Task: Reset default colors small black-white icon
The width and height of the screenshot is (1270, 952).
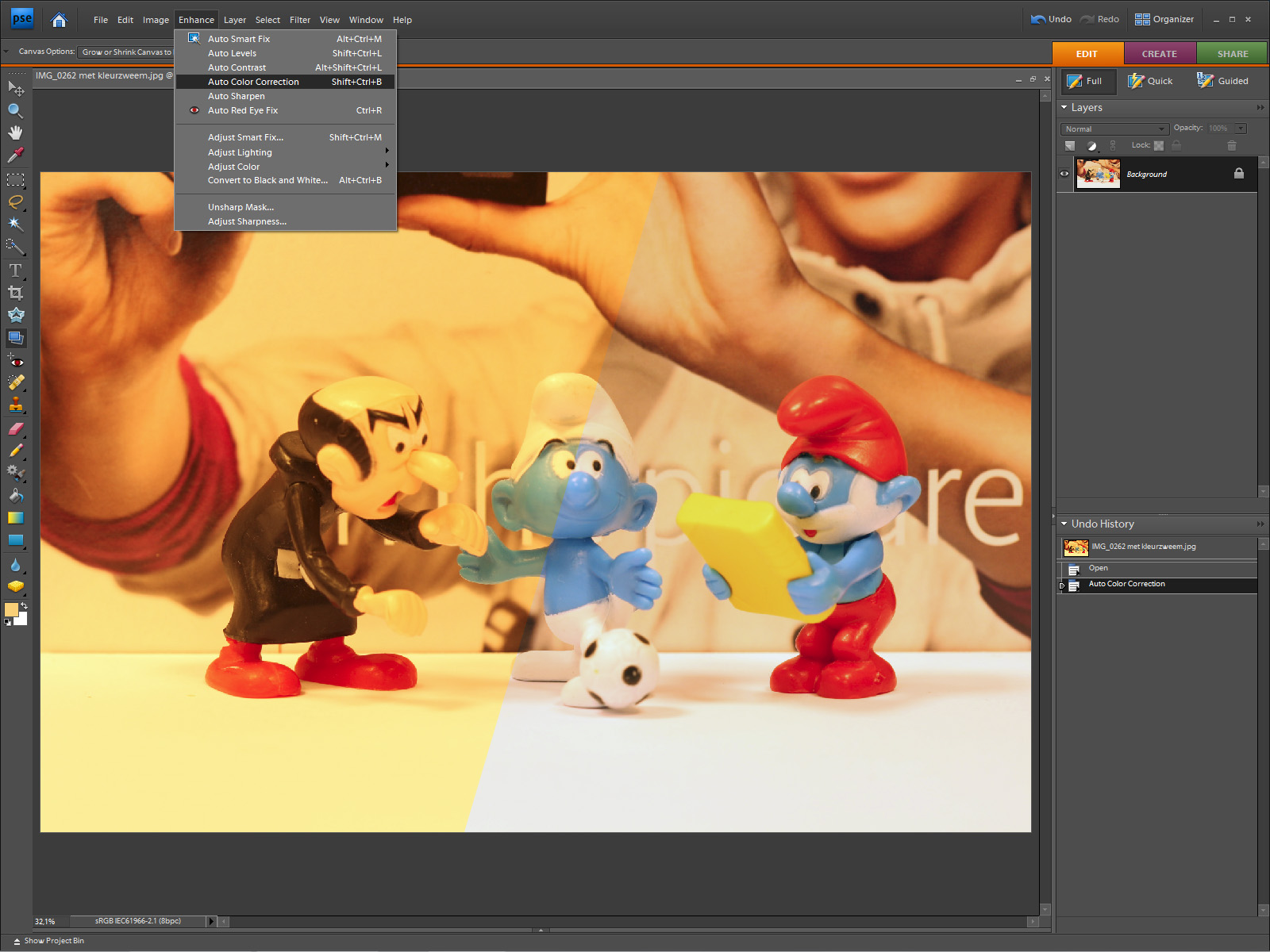Action: pyautogui.click(x=8, y=623)
